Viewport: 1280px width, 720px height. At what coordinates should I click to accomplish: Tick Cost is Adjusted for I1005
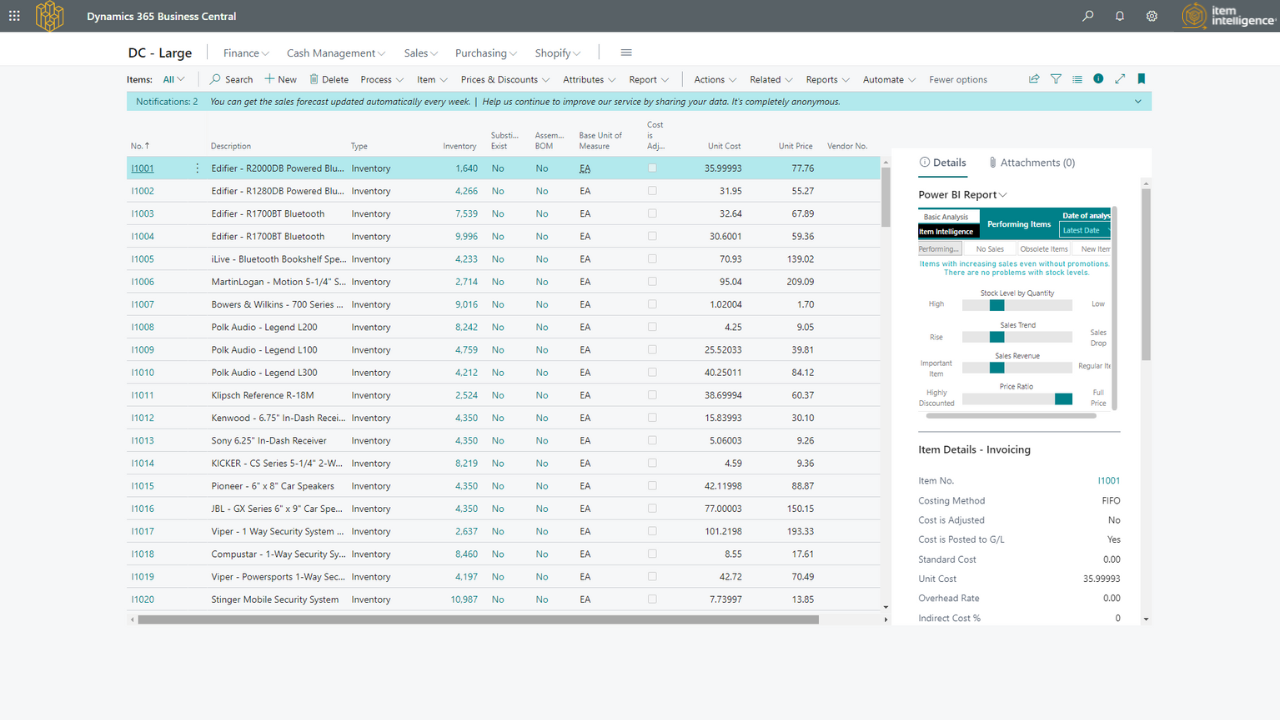653,259
